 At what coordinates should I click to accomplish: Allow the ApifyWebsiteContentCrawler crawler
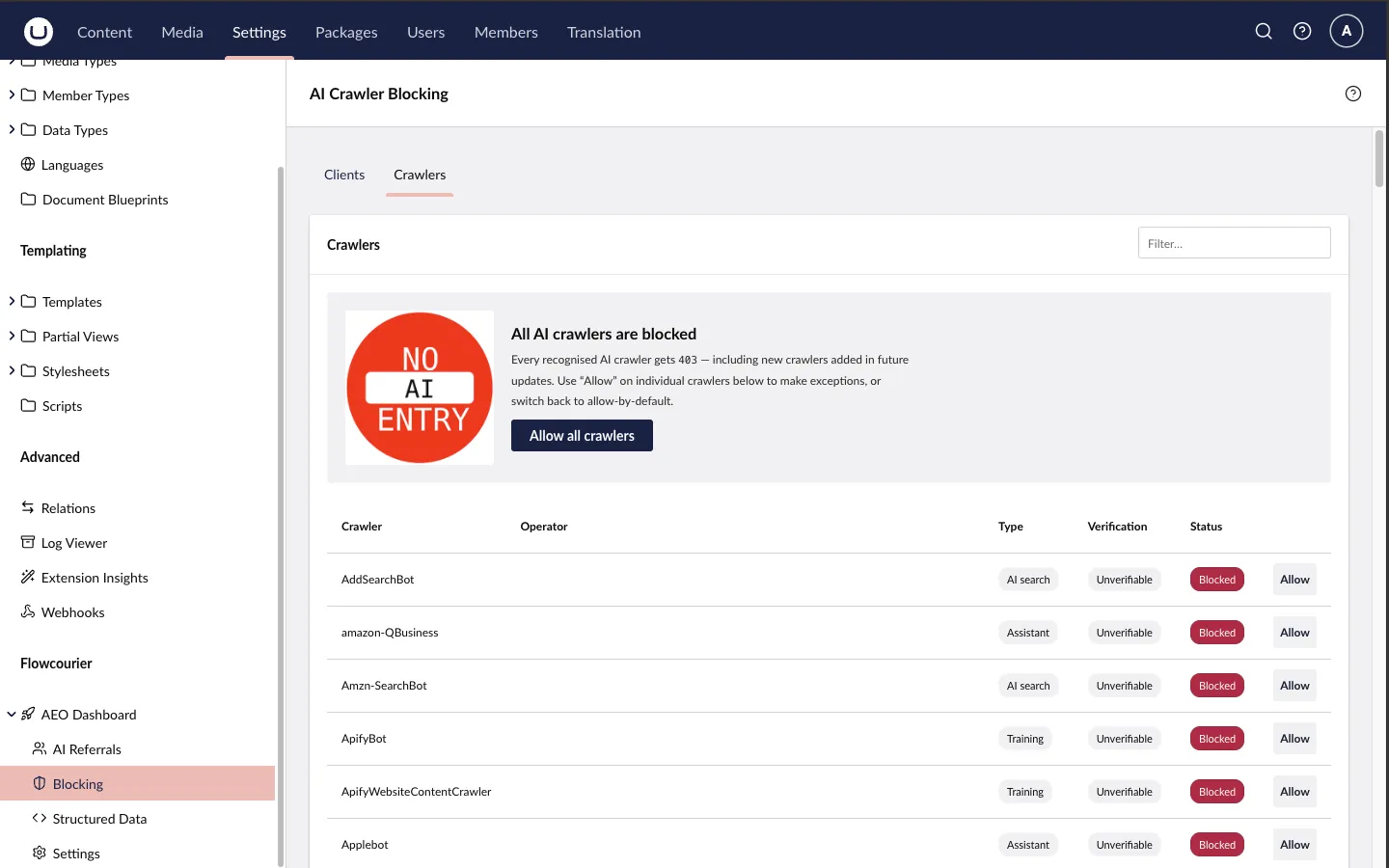1294,792
